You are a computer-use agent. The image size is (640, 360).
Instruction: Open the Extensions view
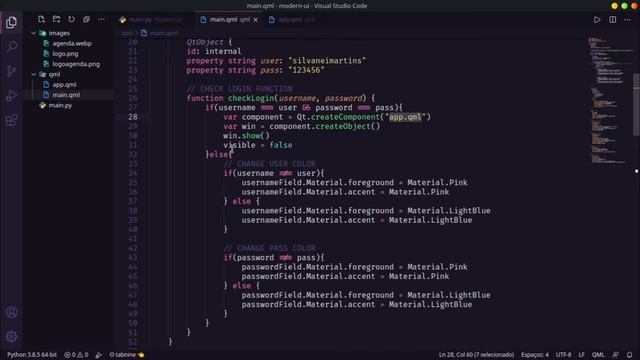pos(11,120)
